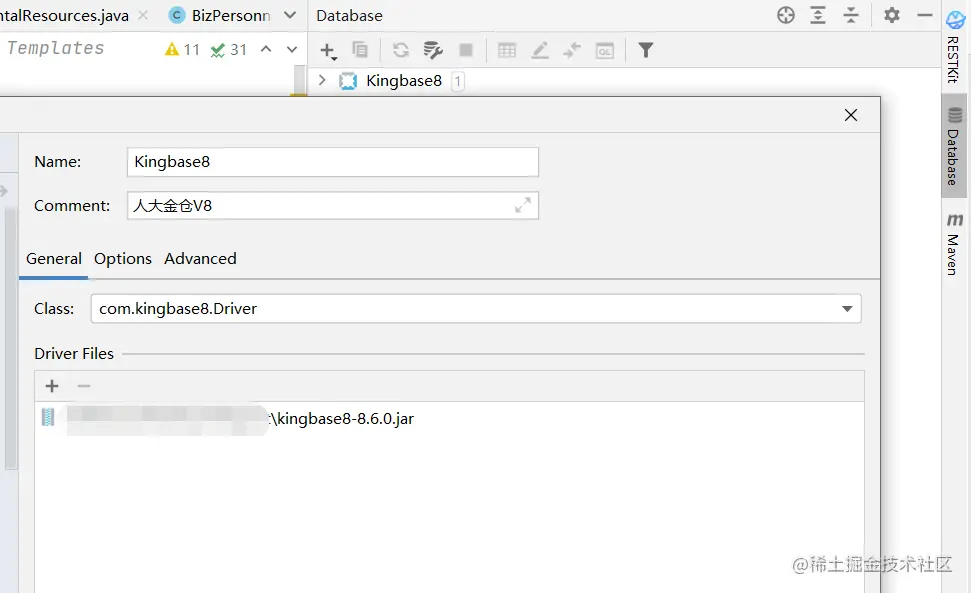Screen dimensions: 971x593
Task: Duplicate the selected data source
Action: coord(360,50)
